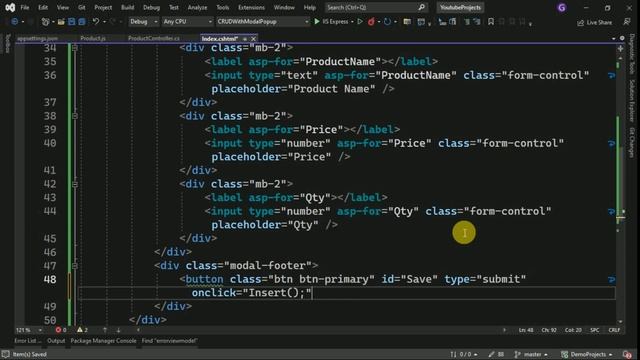The width and height of the screenshot is (640, 360).
Task: Click the Save button in toolbar
Action: pyautogui.click(x=71, y=22)
